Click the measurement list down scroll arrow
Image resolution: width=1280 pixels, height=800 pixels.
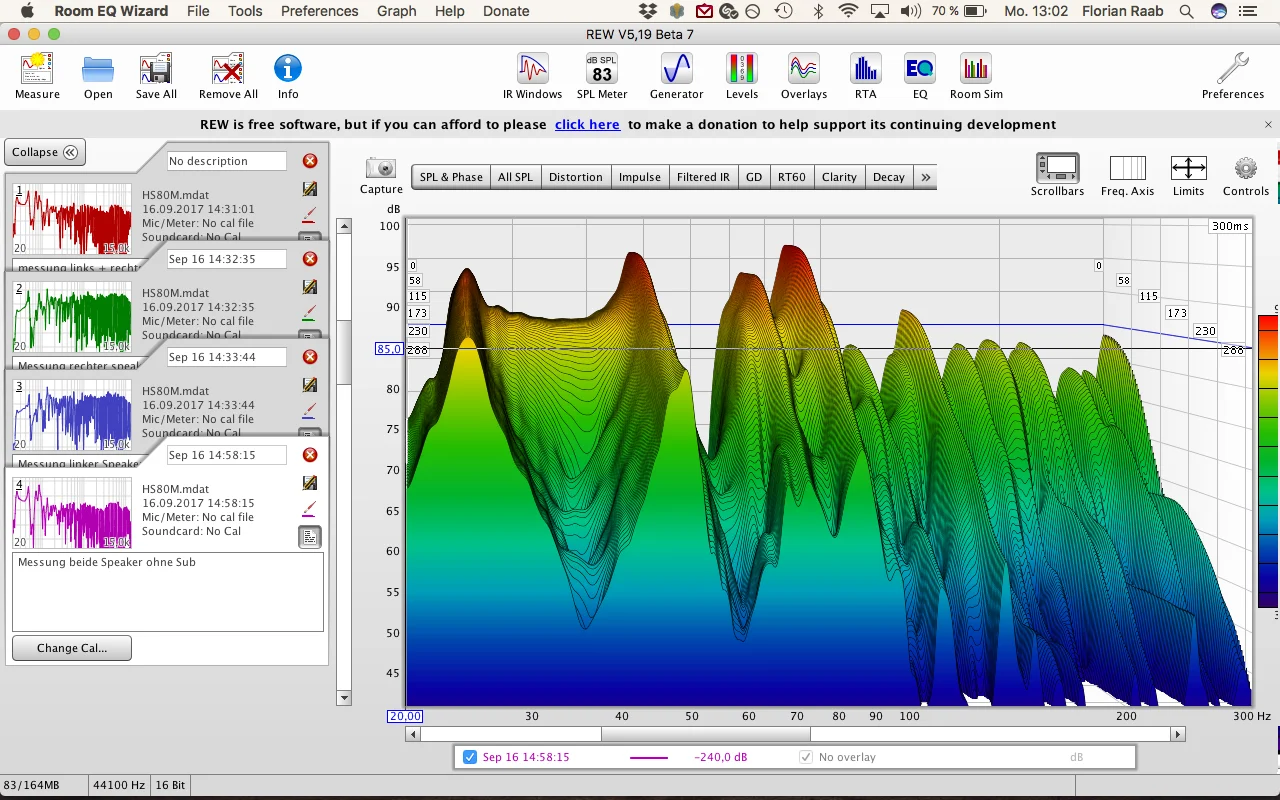344,698
